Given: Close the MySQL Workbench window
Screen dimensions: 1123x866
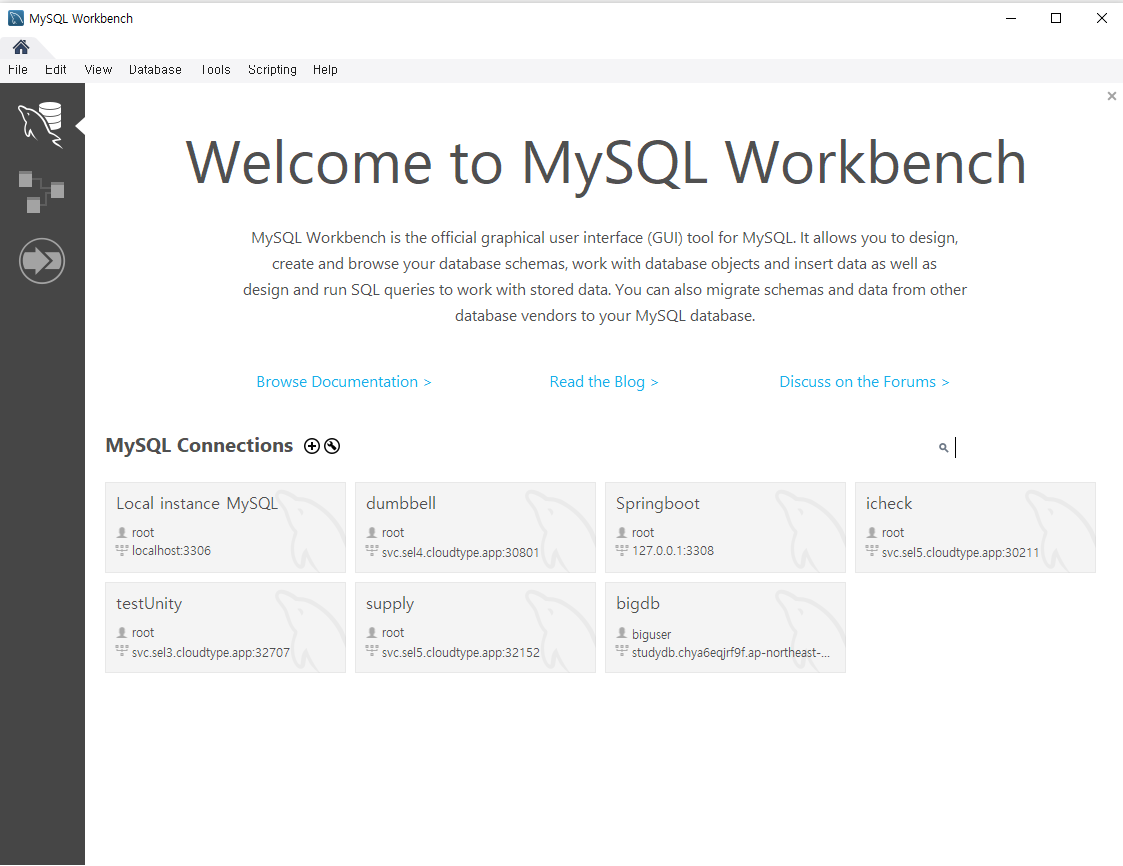Looking at the screenshot, I should pyautogui.click(x=1102, y=18).
